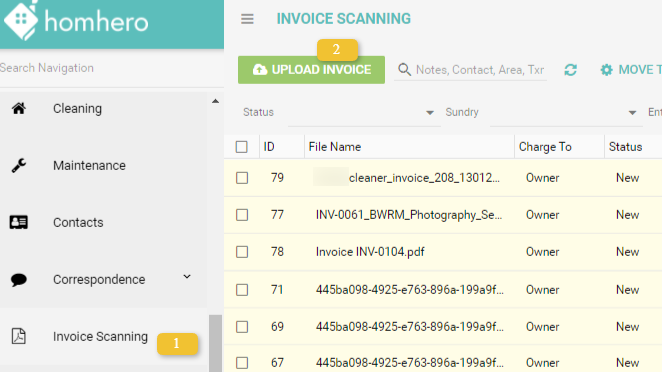Check the box for invoice 79
This screenshot has height=372, width=662.
[x=242, y=178]
